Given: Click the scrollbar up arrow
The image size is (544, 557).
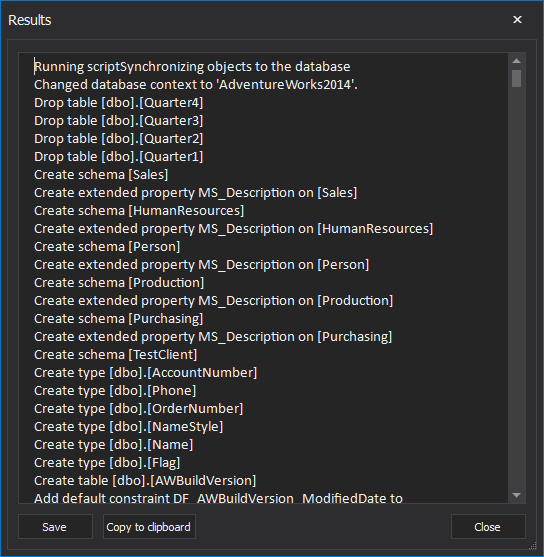Looking at the screenshot, I should click(x=517, y=61).
